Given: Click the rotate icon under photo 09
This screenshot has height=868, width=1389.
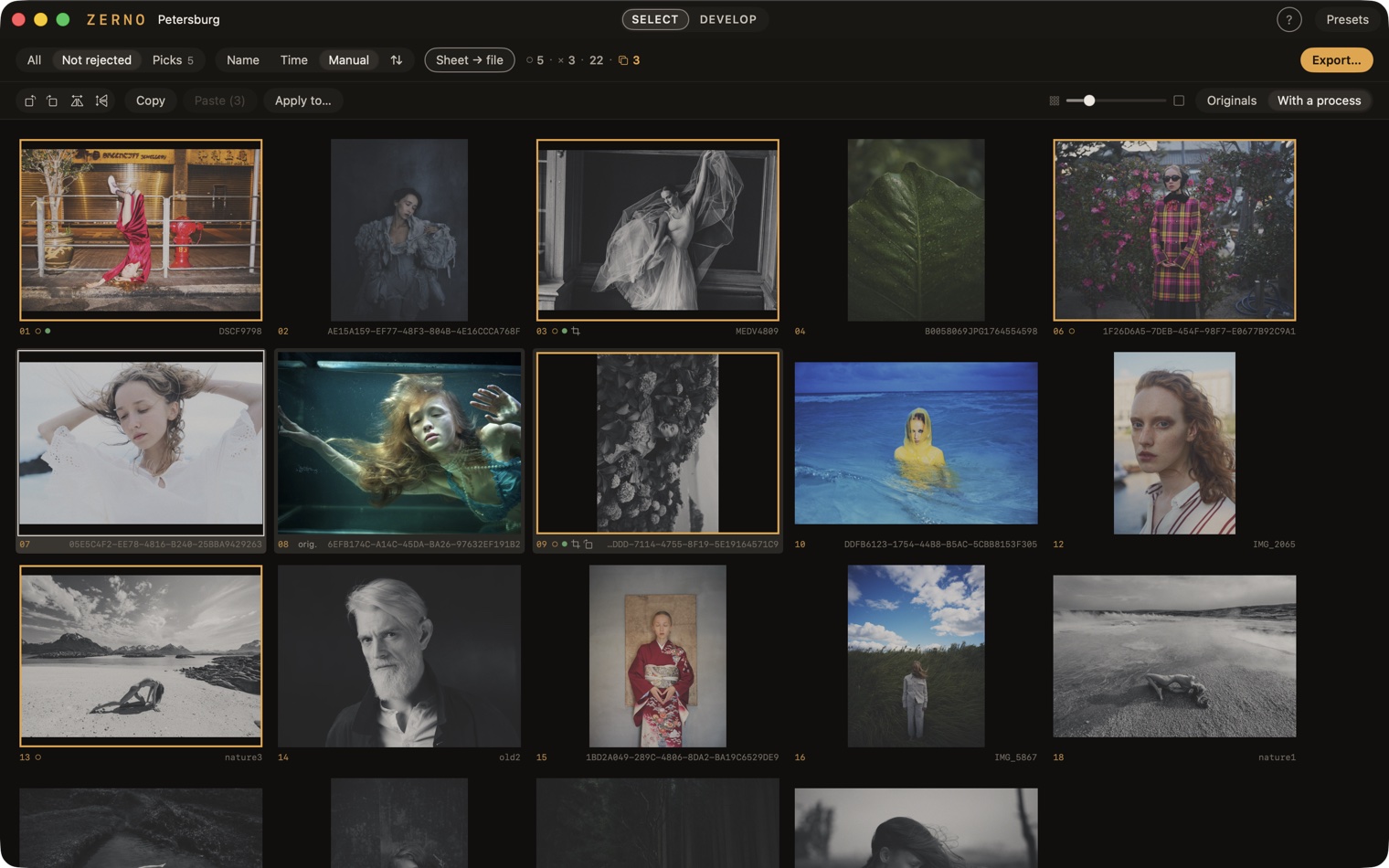Looking at the screenshot, I should pos(588,544).
